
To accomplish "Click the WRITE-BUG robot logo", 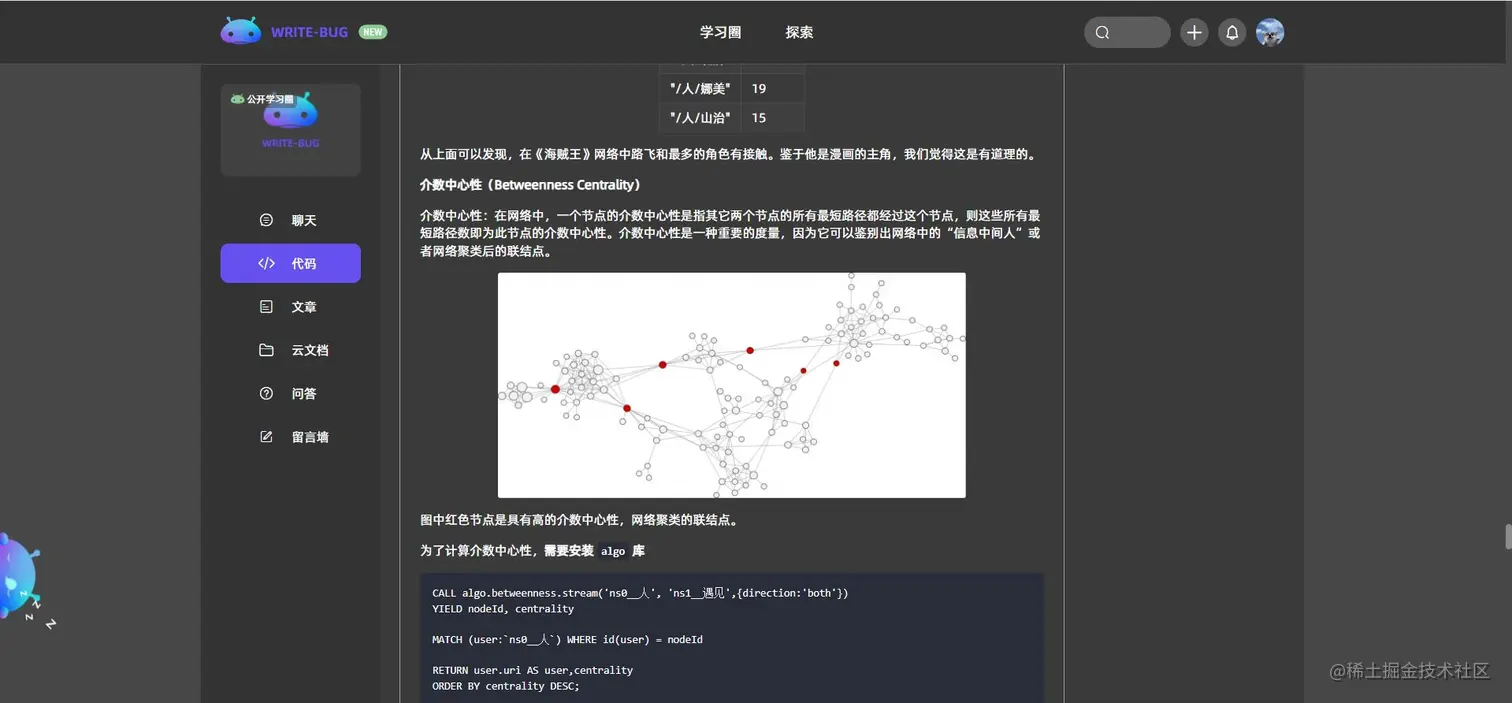I will [240, 31].
